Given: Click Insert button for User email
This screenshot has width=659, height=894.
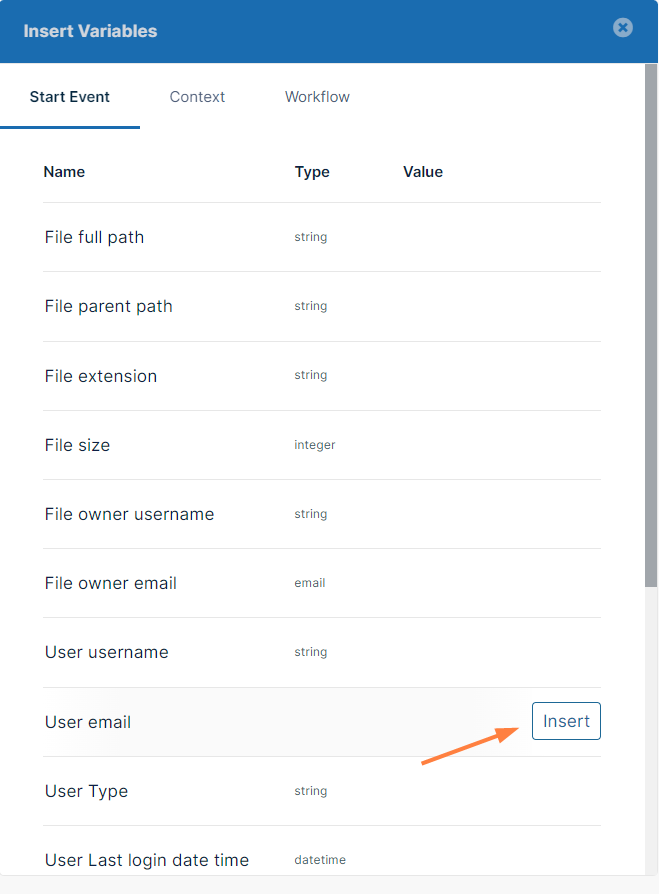Looking at the screenshot, I should pyautogui.click(x=566, y=721).
